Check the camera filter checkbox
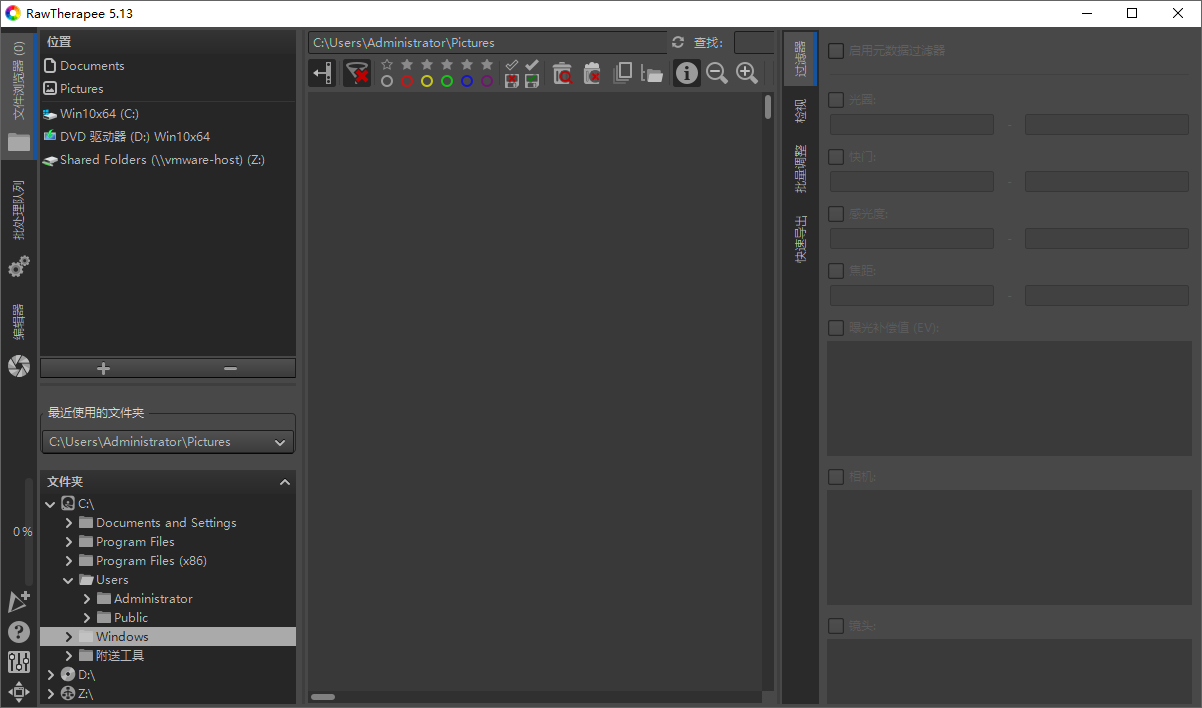1202x708 pixels. coord(836,477)
